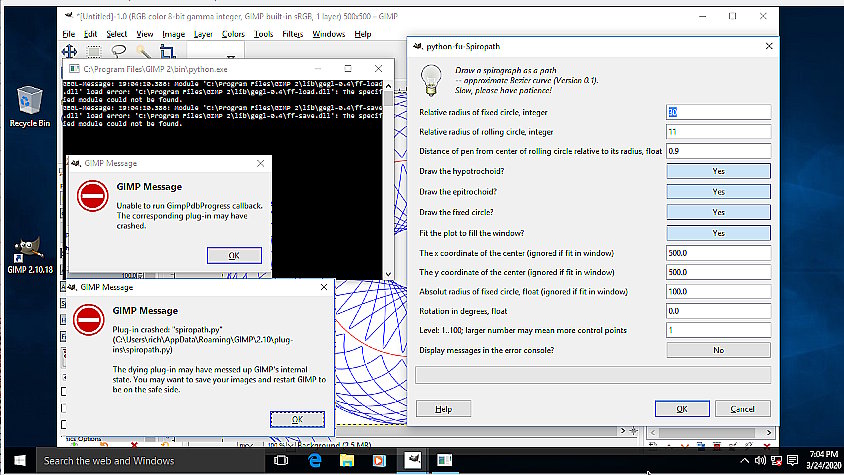Click the right dock scrollbar right arrow
This screenshot has width=844, height=475.
tap(769, 432)
